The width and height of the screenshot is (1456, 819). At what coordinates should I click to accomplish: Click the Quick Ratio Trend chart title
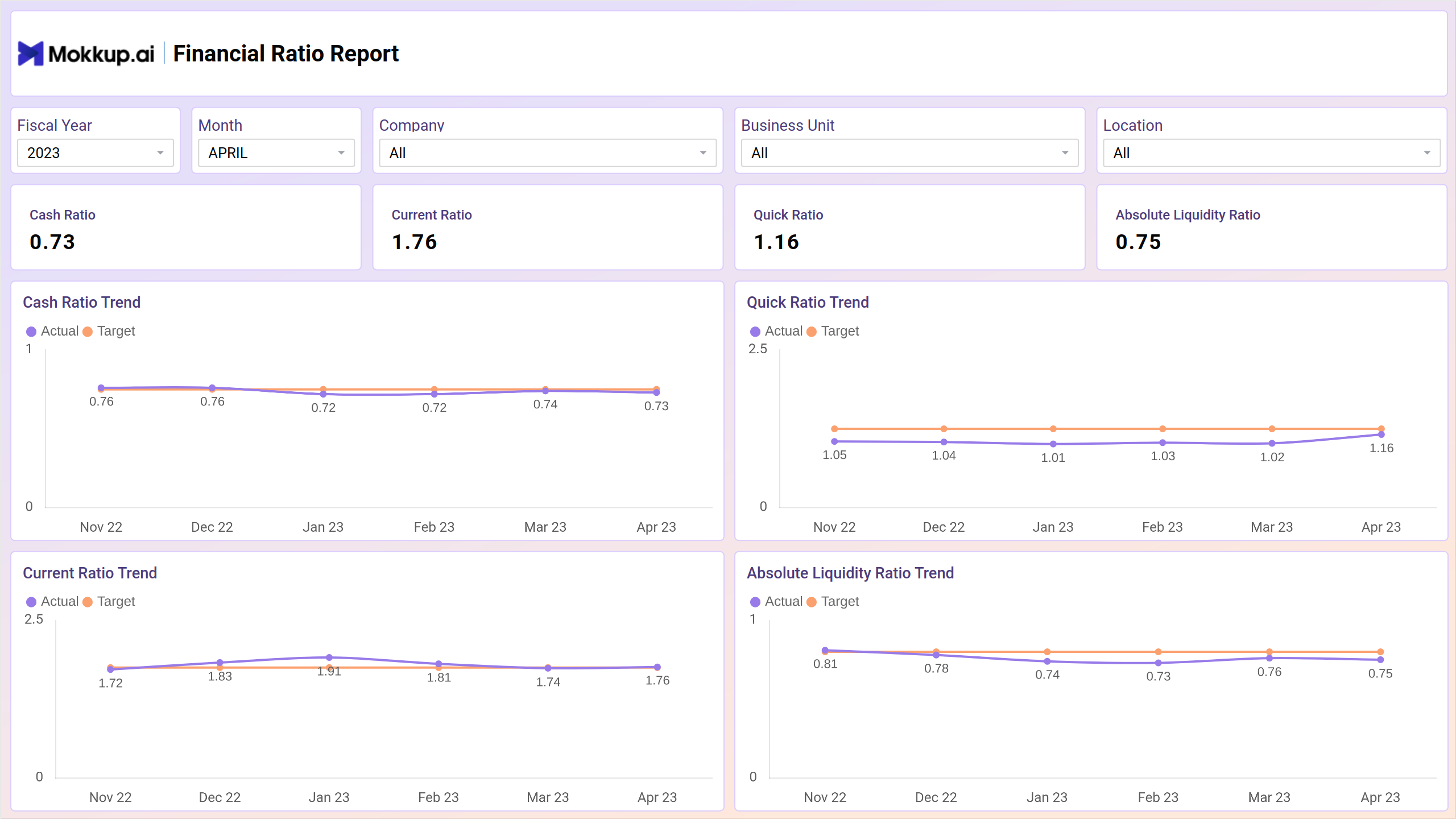pyautogui.click(x=808, y=302)
